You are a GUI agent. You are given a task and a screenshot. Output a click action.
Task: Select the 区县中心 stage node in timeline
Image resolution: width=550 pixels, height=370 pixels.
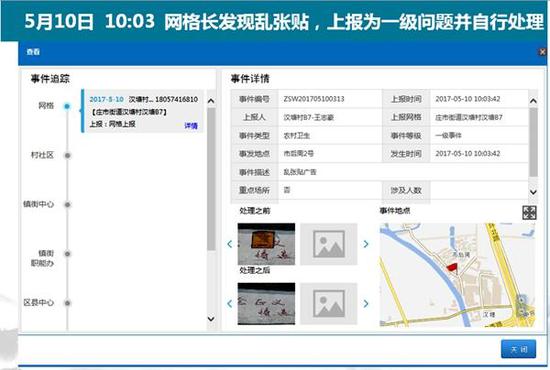67,303
